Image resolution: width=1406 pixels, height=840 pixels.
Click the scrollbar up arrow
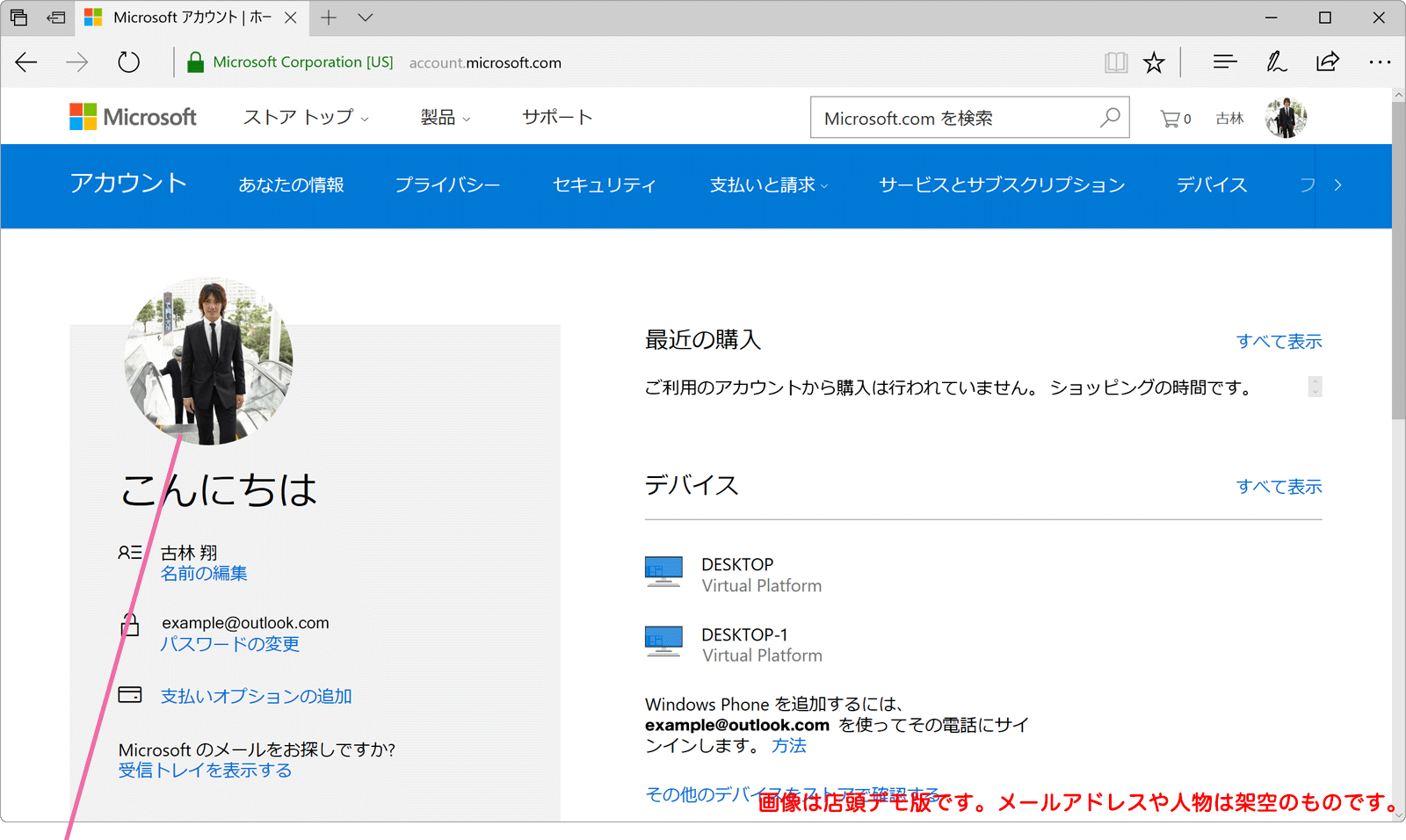tap(1399, 95)
